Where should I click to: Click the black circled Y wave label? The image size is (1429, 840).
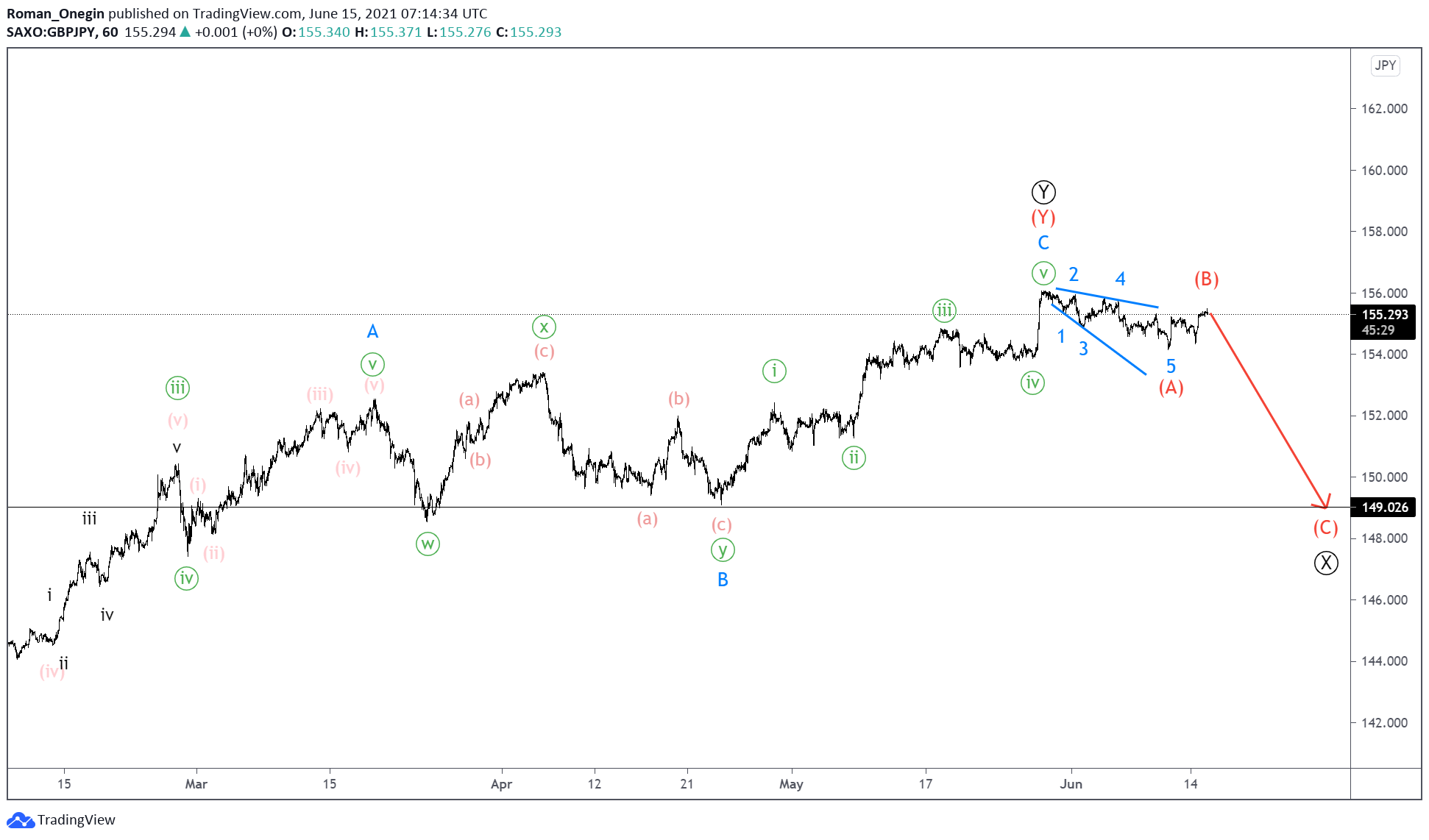coord(1043,193)
